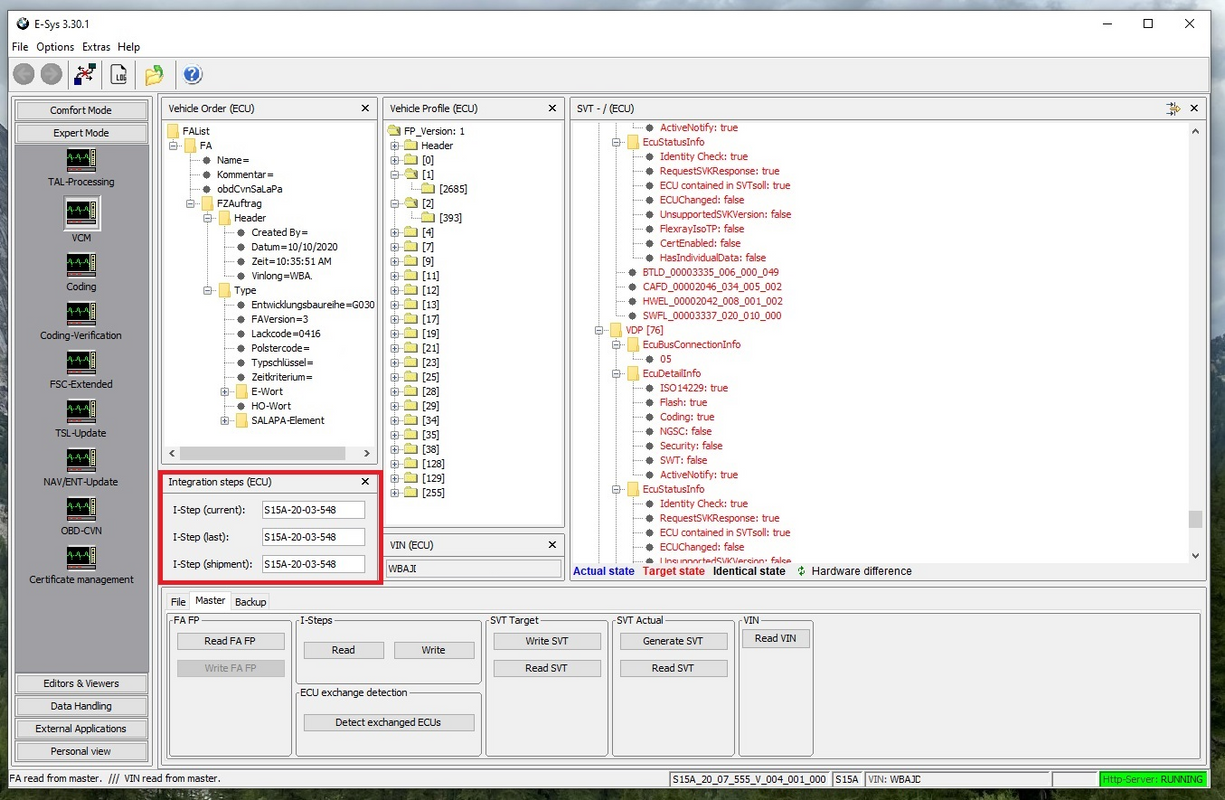The height and width of the screenshot is (800, 1225).
Task: Click the Read FA FP button
Action: (x=230, y=641)
